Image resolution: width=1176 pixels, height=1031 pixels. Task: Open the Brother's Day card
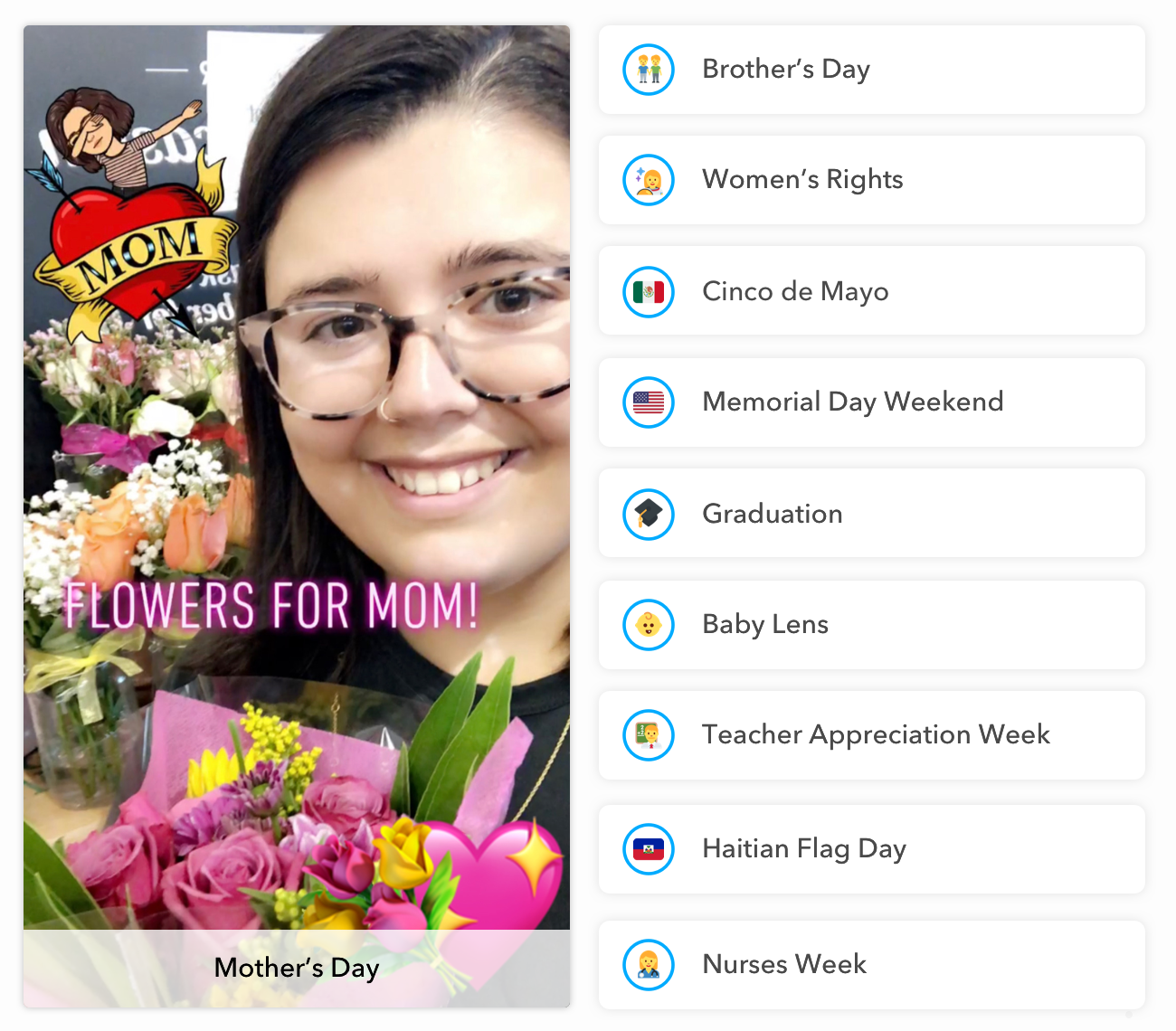click(x=872, y=70)
